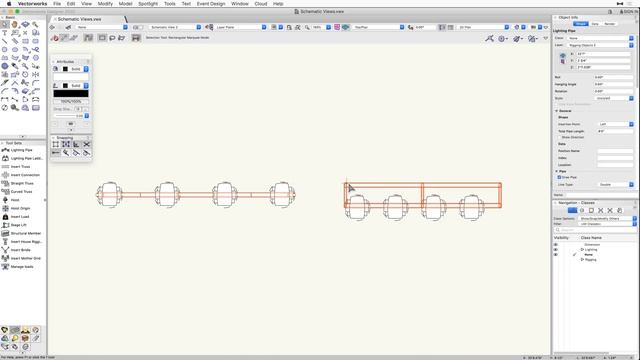Select the Line tool in Basic palette
The height and width of the screenshot is (360, 640).
5,41
